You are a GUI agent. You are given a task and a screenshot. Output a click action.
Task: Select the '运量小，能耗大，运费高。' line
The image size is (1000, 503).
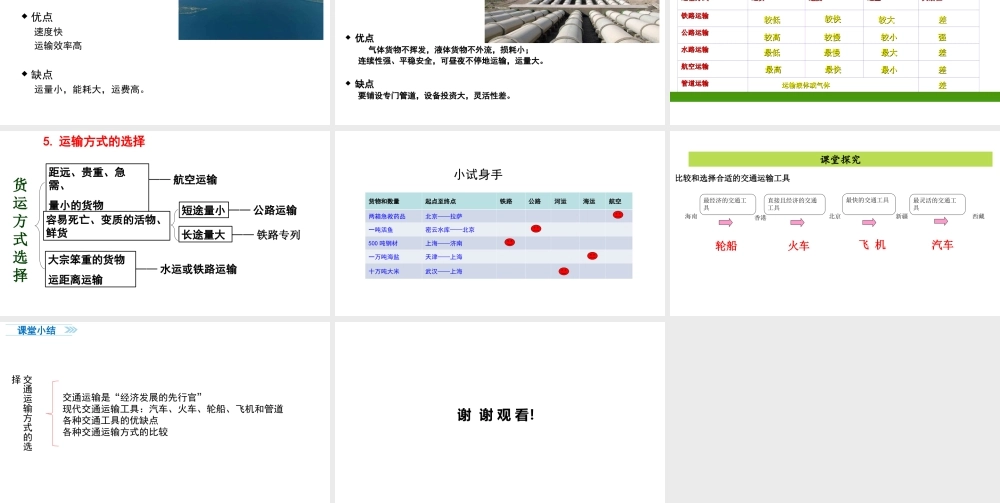pyautogui.click(x=91, y=89)
